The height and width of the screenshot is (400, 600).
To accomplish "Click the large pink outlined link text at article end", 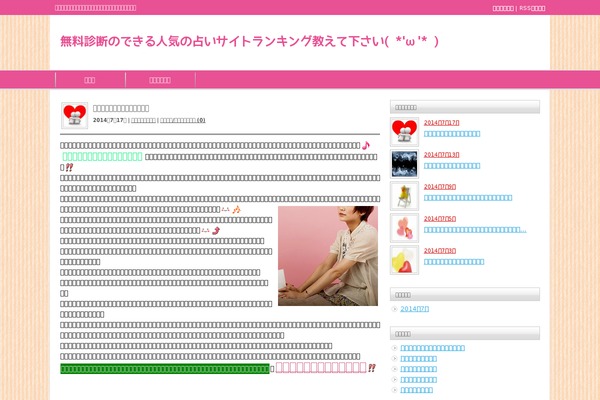I will tap(321, 367).
